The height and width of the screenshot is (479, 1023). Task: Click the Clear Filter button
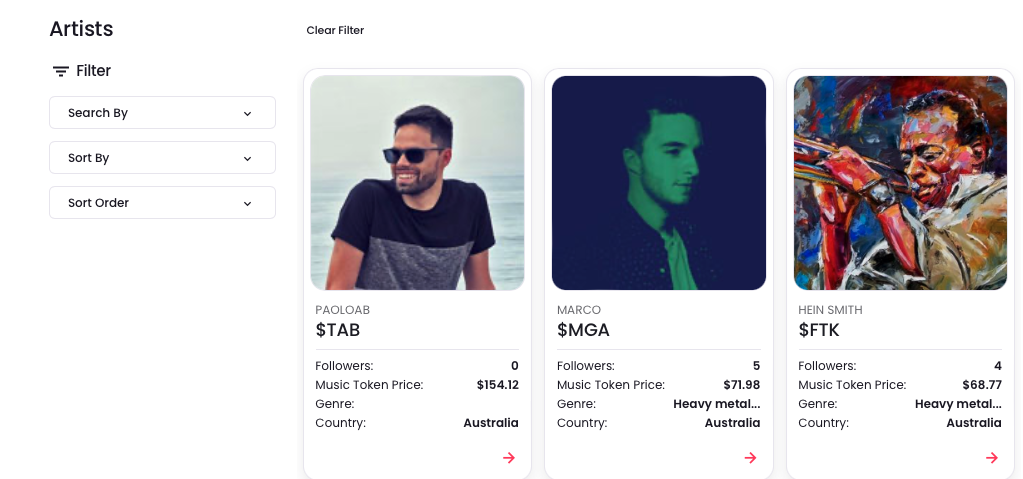pyautogui.click(x=335, y=31)
